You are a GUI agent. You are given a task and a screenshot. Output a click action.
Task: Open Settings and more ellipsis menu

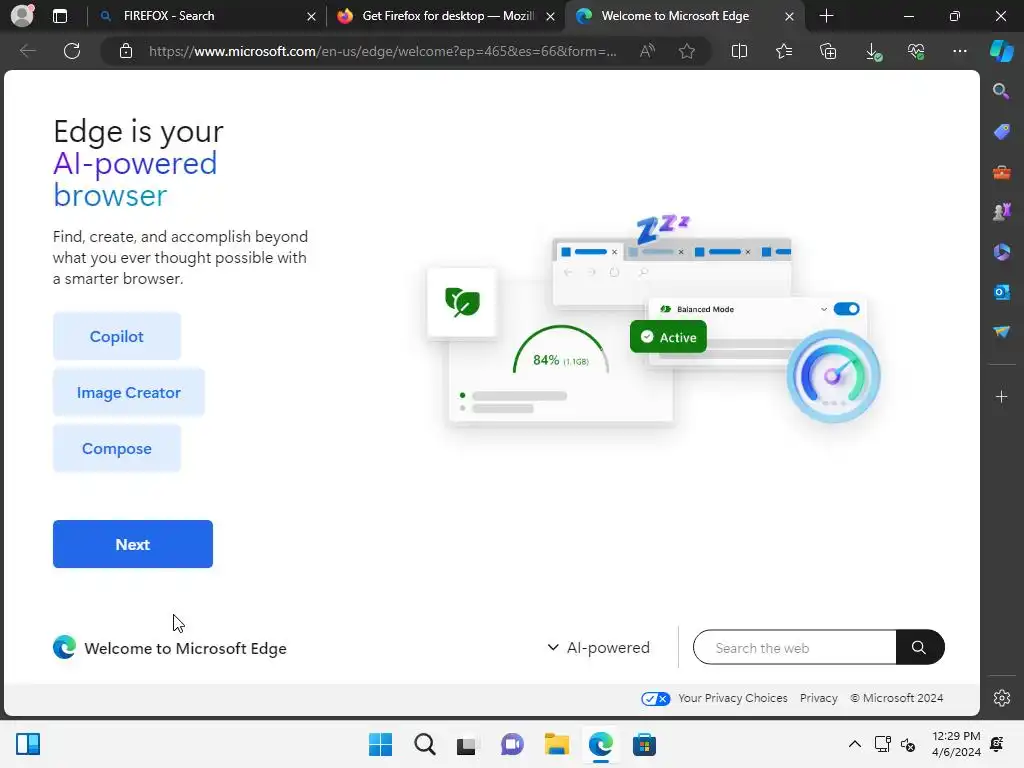coord(960,51)
